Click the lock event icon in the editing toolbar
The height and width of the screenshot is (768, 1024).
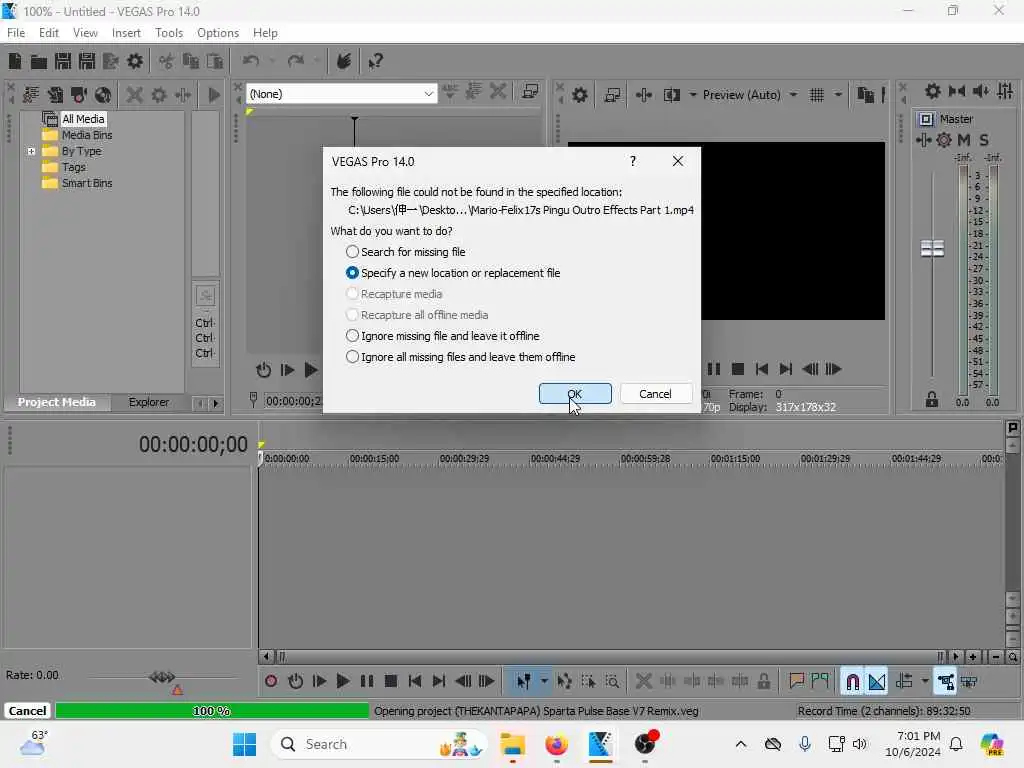pyautogui.click(x=763, y=682)
